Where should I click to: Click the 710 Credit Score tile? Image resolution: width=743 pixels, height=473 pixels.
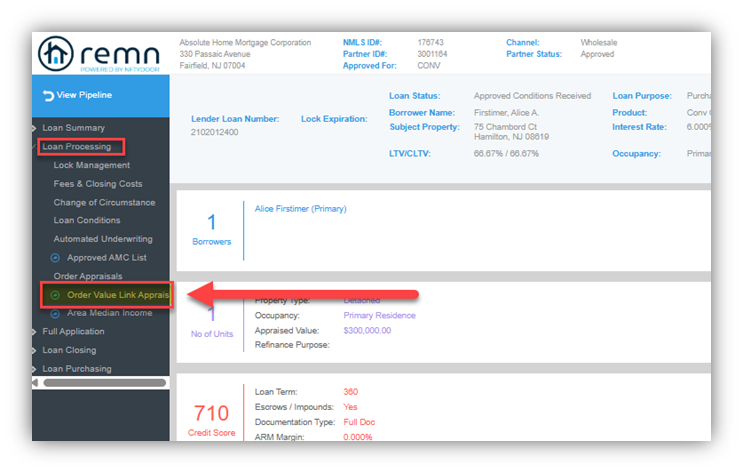211,419
